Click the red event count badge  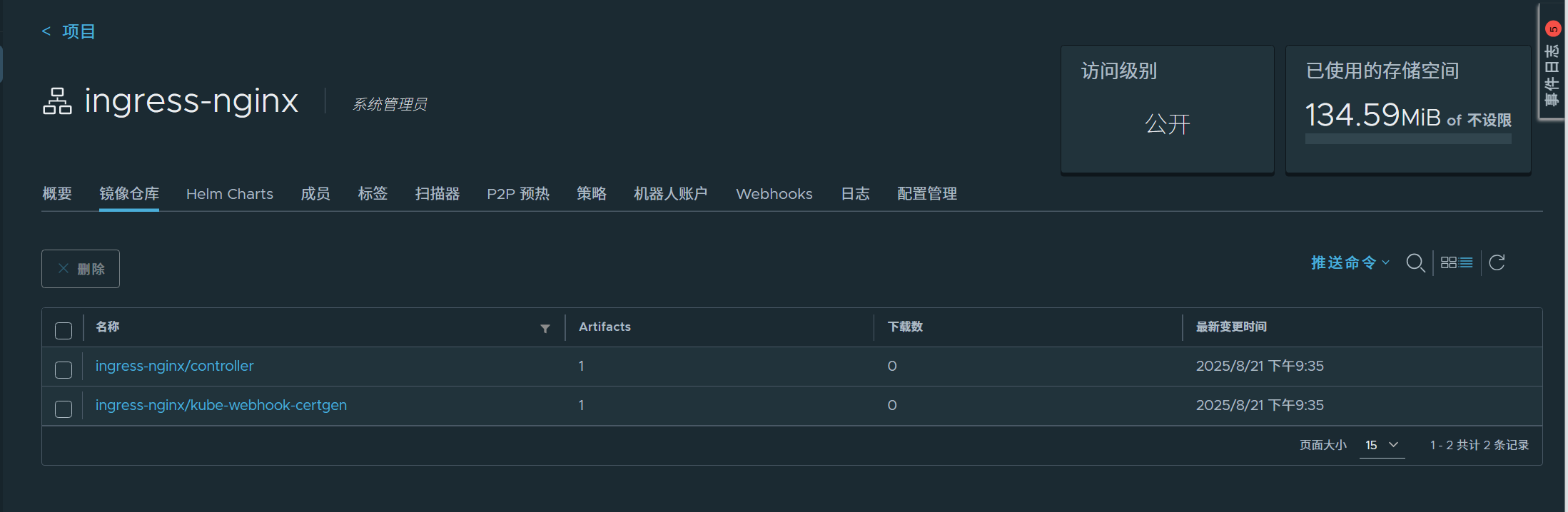[x=1553, y=29]
